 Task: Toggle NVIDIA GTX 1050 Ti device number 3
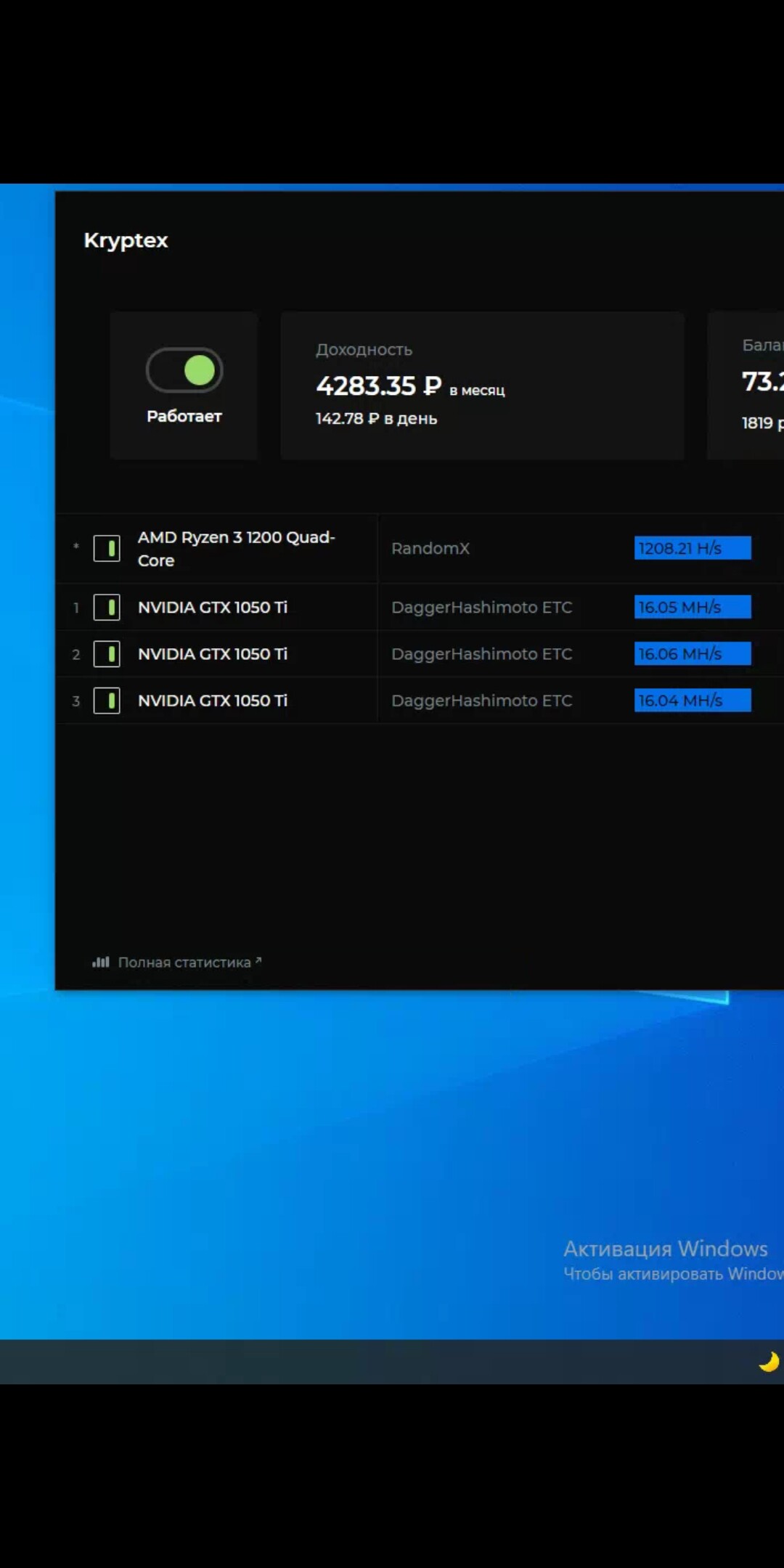coord(107,701)
